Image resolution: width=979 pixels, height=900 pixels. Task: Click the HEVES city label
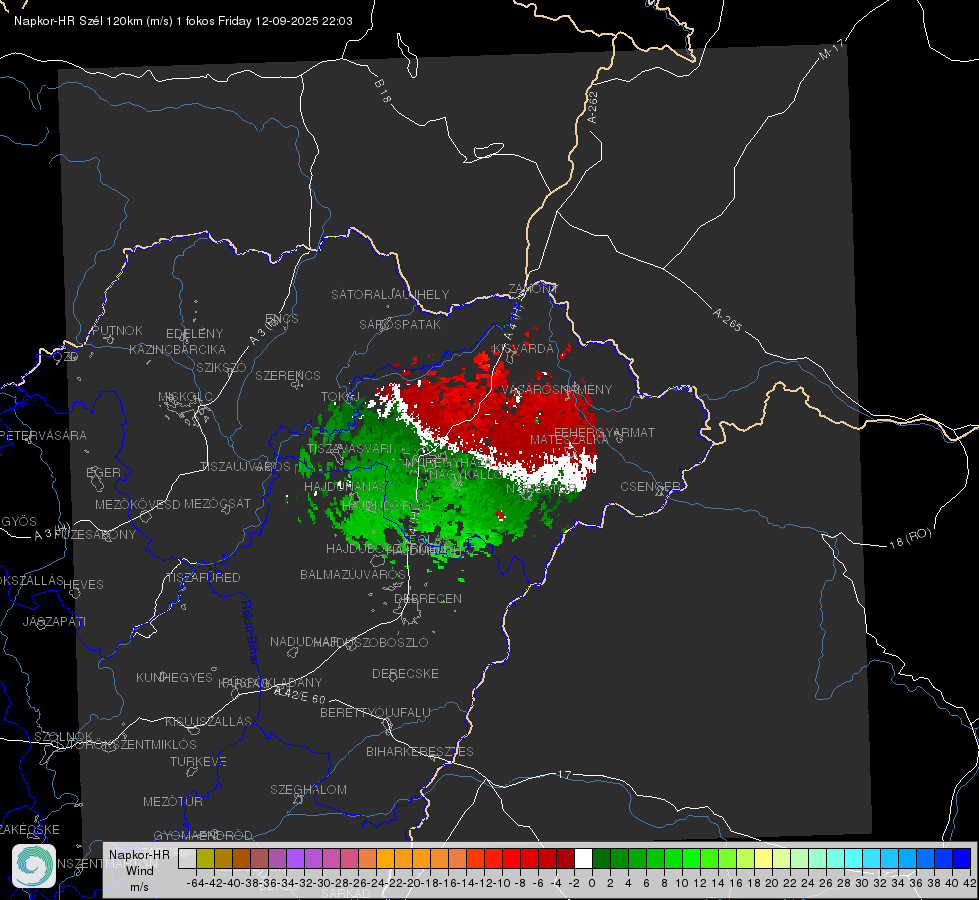(x=83, y=585)
